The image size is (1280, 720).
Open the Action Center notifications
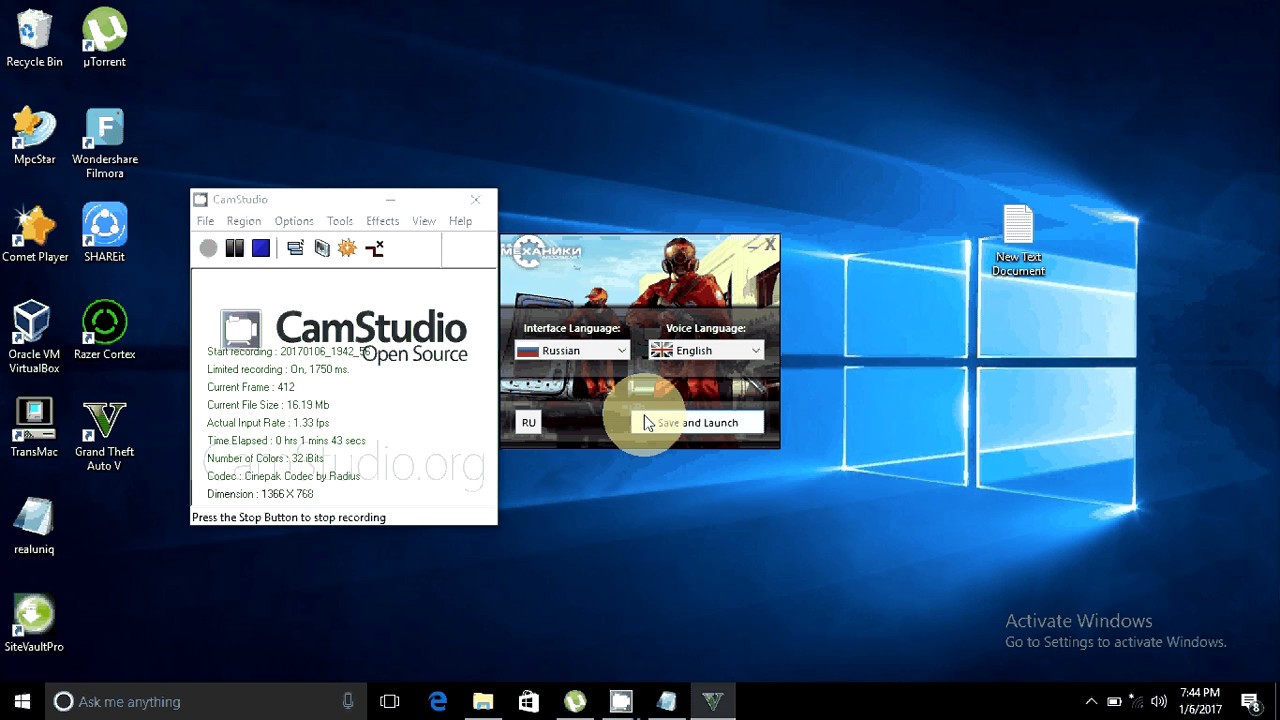pos(1250,701)
